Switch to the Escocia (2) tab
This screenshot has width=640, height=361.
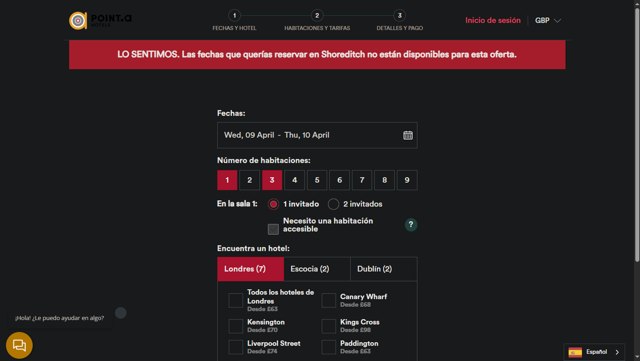[317, 269]
